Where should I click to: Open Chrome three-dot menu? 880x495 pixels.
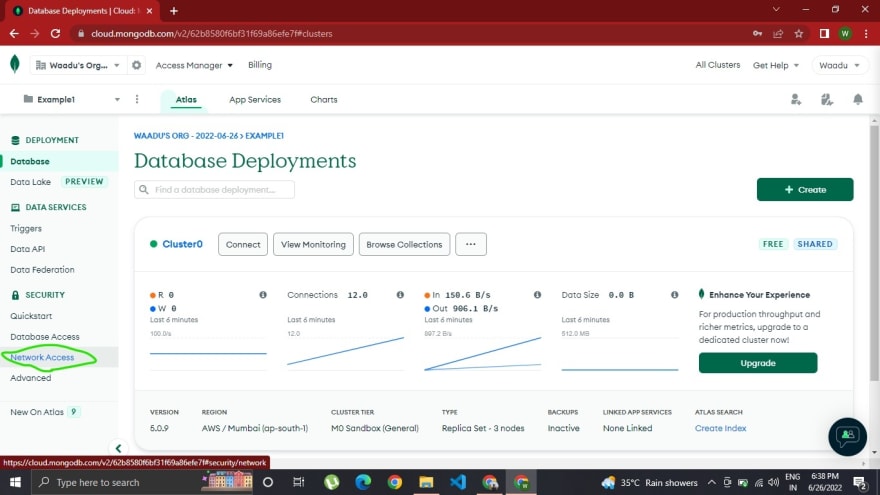click(x=867, y=34)
